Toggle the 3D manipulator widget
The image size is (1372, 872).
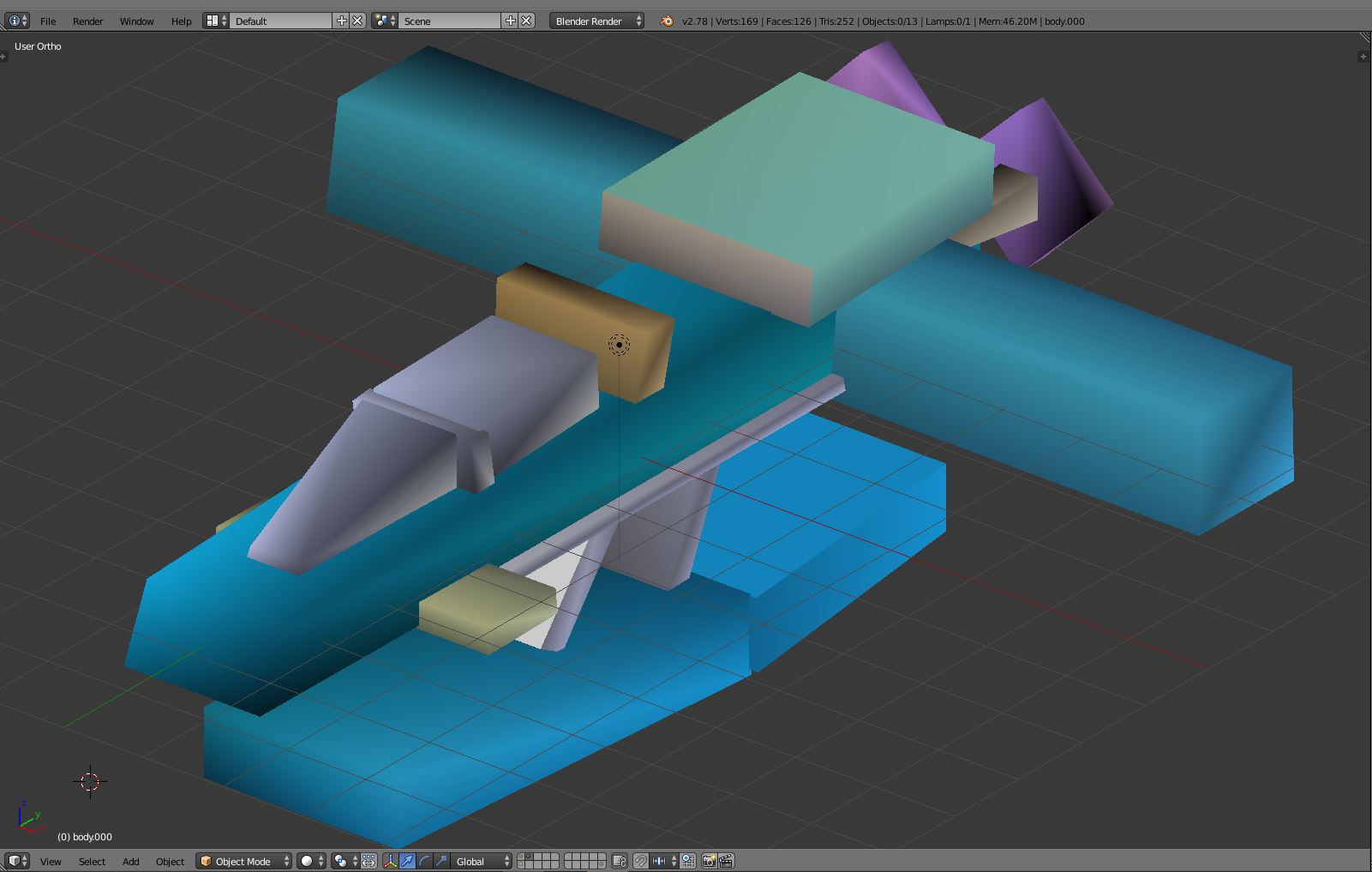[x=391, y=861]
